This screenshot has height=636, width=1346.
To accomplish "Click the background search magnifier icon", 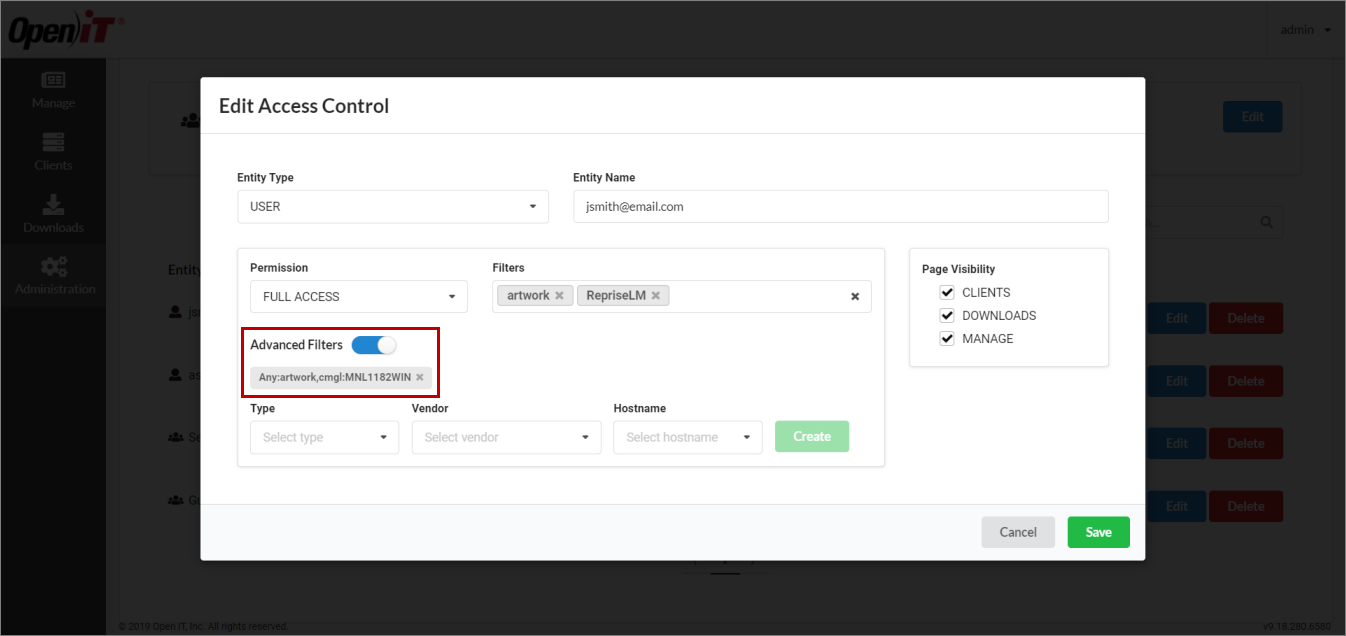I will [1267, 223].
